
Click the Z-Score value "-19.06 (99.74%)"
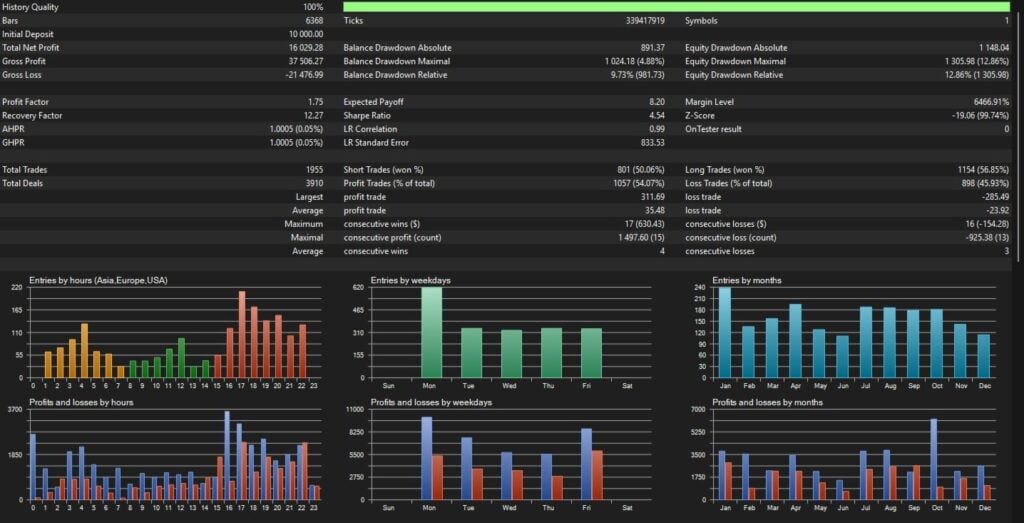pos(980,116)
